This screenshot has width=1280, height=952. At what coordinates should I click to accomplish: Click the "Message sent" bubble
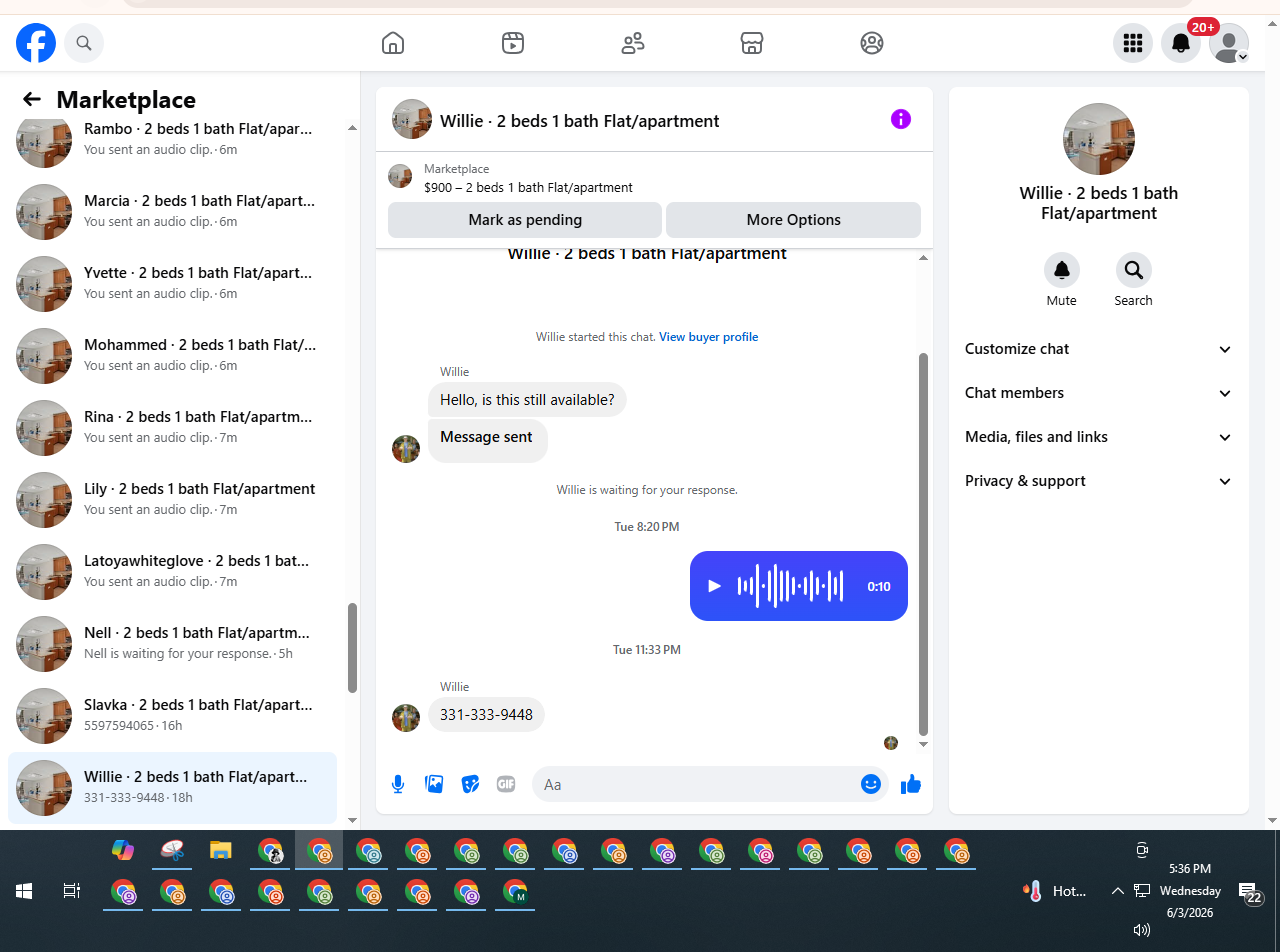[487, 440]
